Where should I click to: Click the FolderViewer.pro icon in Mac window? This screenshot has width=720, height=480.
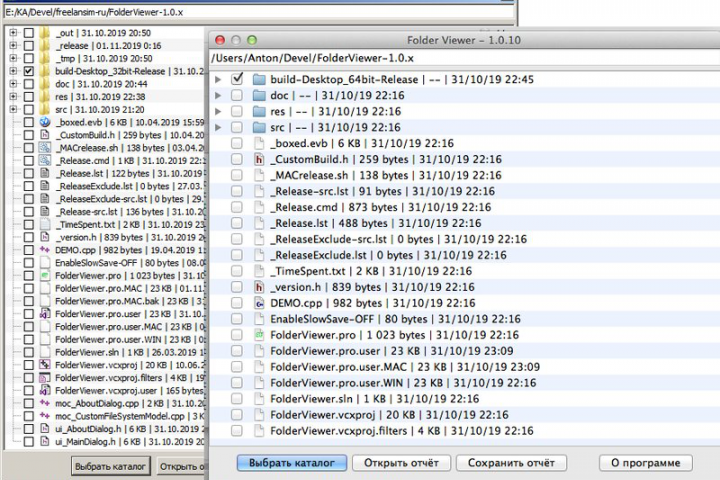259,335
